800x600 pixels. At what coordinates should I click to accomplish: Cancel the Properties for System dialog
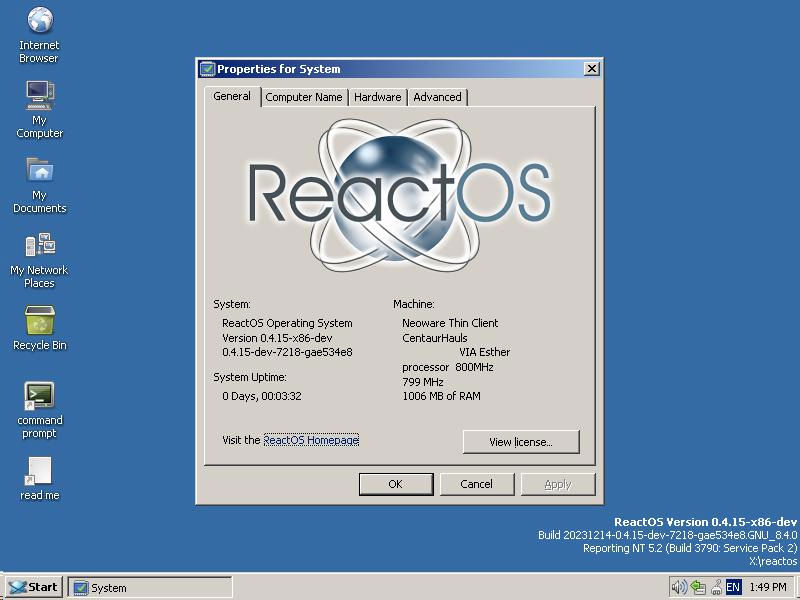pyautogui.click(x=477, y=484)
